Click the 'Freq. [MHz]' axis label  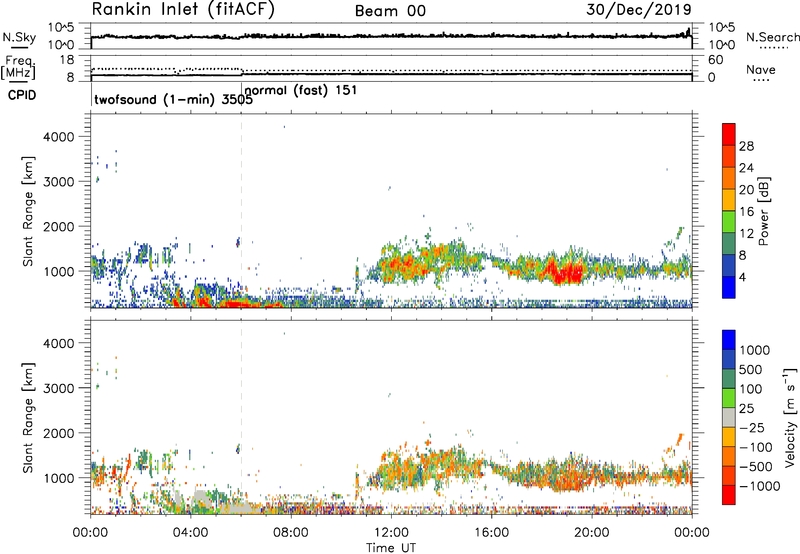pos(18,68)
